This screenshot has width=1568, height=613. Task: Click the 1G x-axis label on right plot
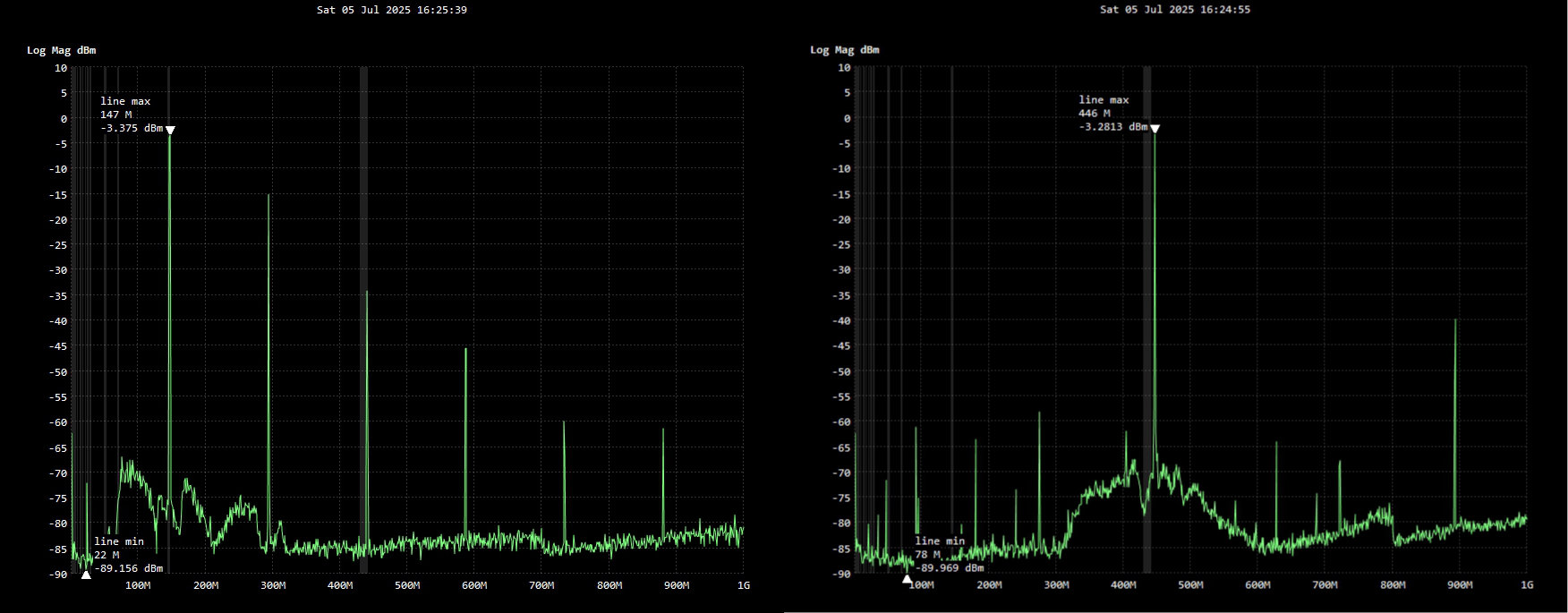(1527, 585)
